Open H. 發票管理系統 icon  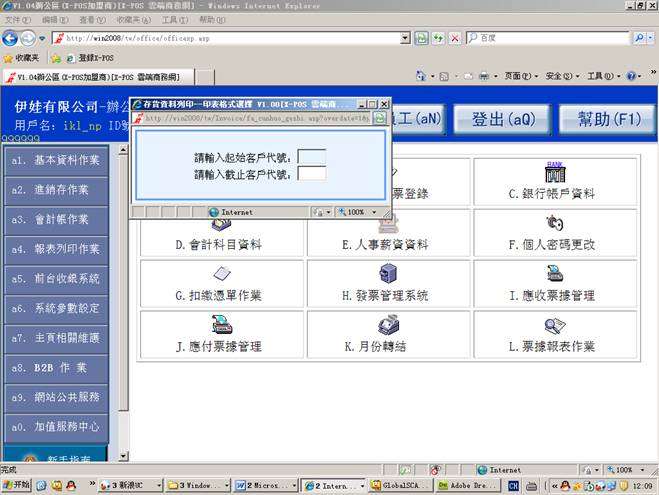pyautogui.click(x=388, y=274)
